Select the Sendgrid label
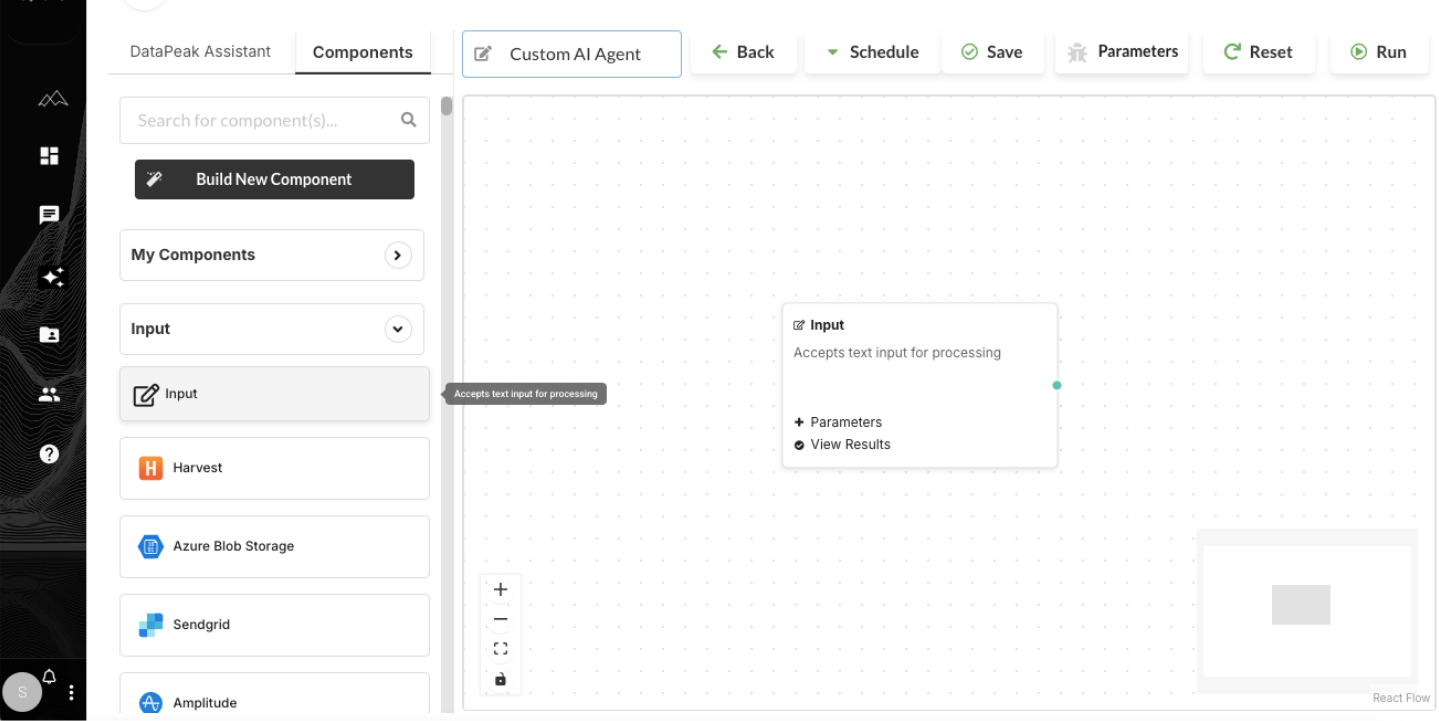The width and height of the screenshot is (1439, 721). point(201,625)
